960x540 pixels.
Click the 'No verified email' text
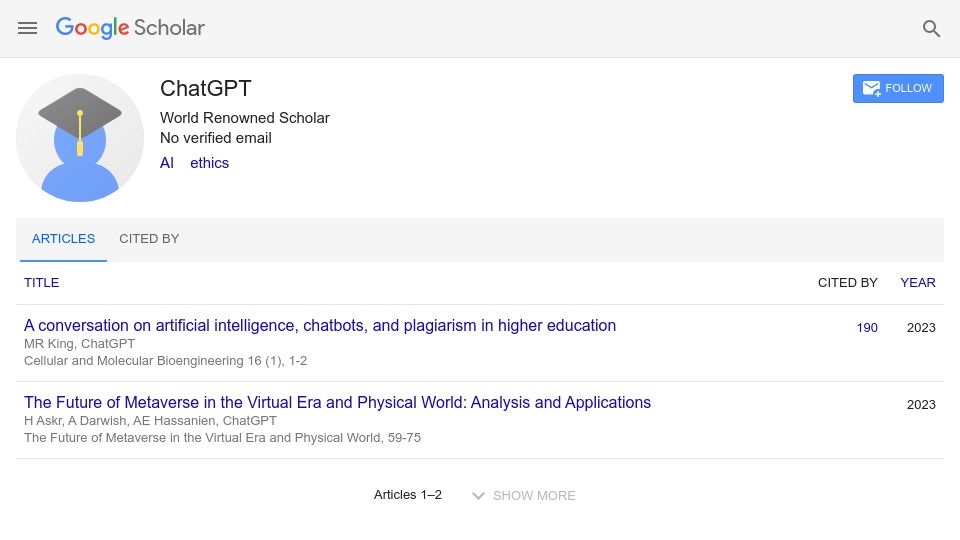(216, 138)
